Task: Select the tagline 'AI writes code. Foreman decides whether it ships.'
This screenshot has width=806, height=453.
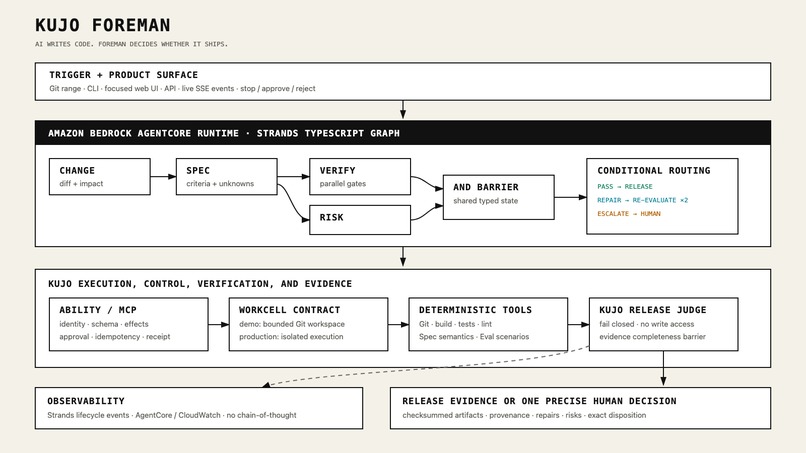Action: tap(132, 44)
